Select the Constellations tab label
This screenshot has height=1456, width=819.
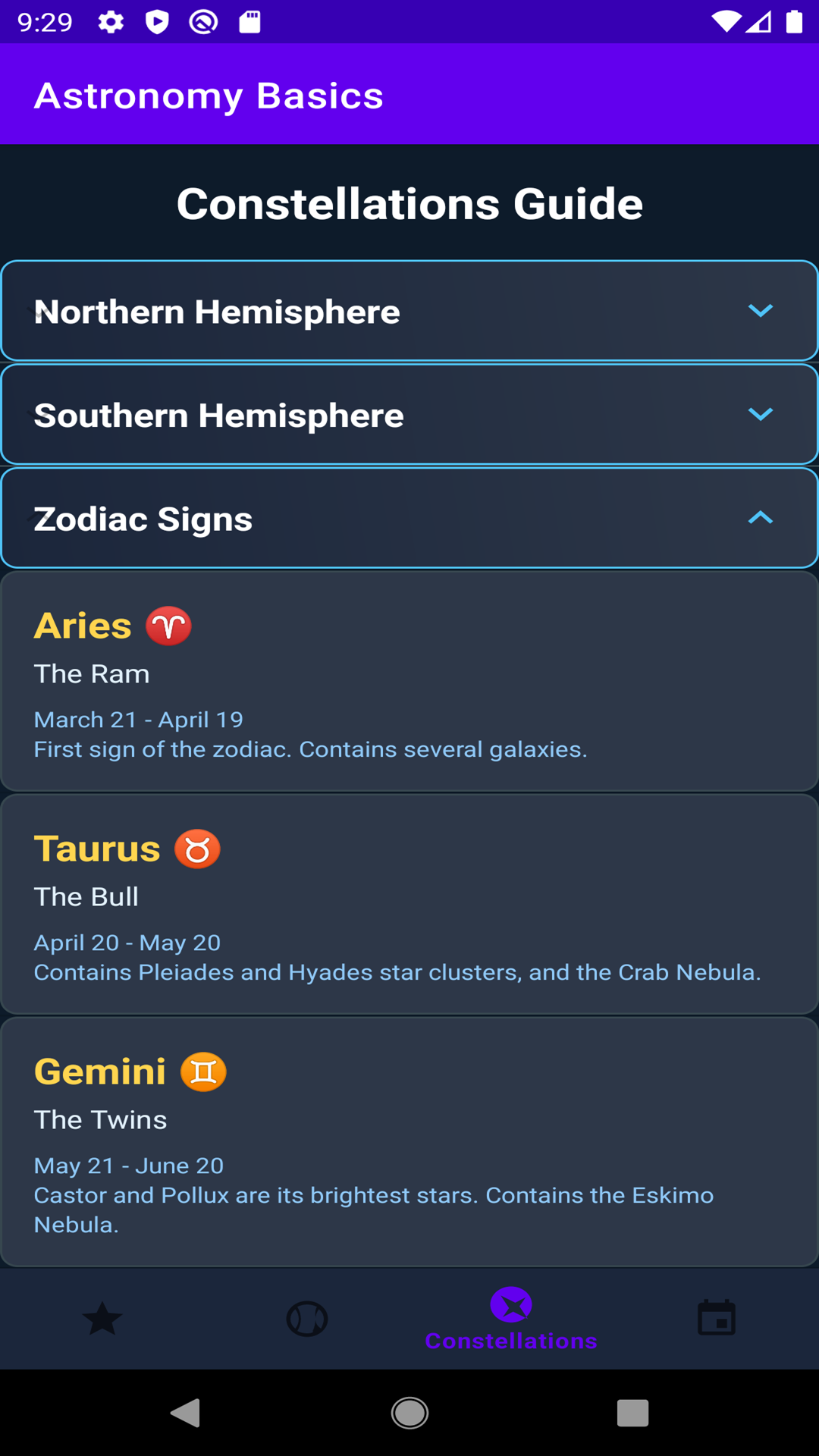[511, 1341]
